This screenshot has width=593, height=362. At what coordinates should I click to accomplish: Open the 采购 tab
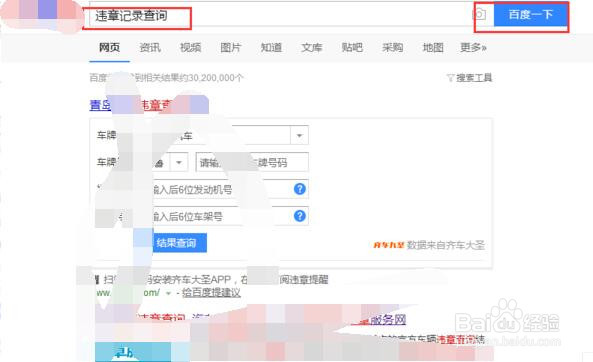(x=393, y=48)
